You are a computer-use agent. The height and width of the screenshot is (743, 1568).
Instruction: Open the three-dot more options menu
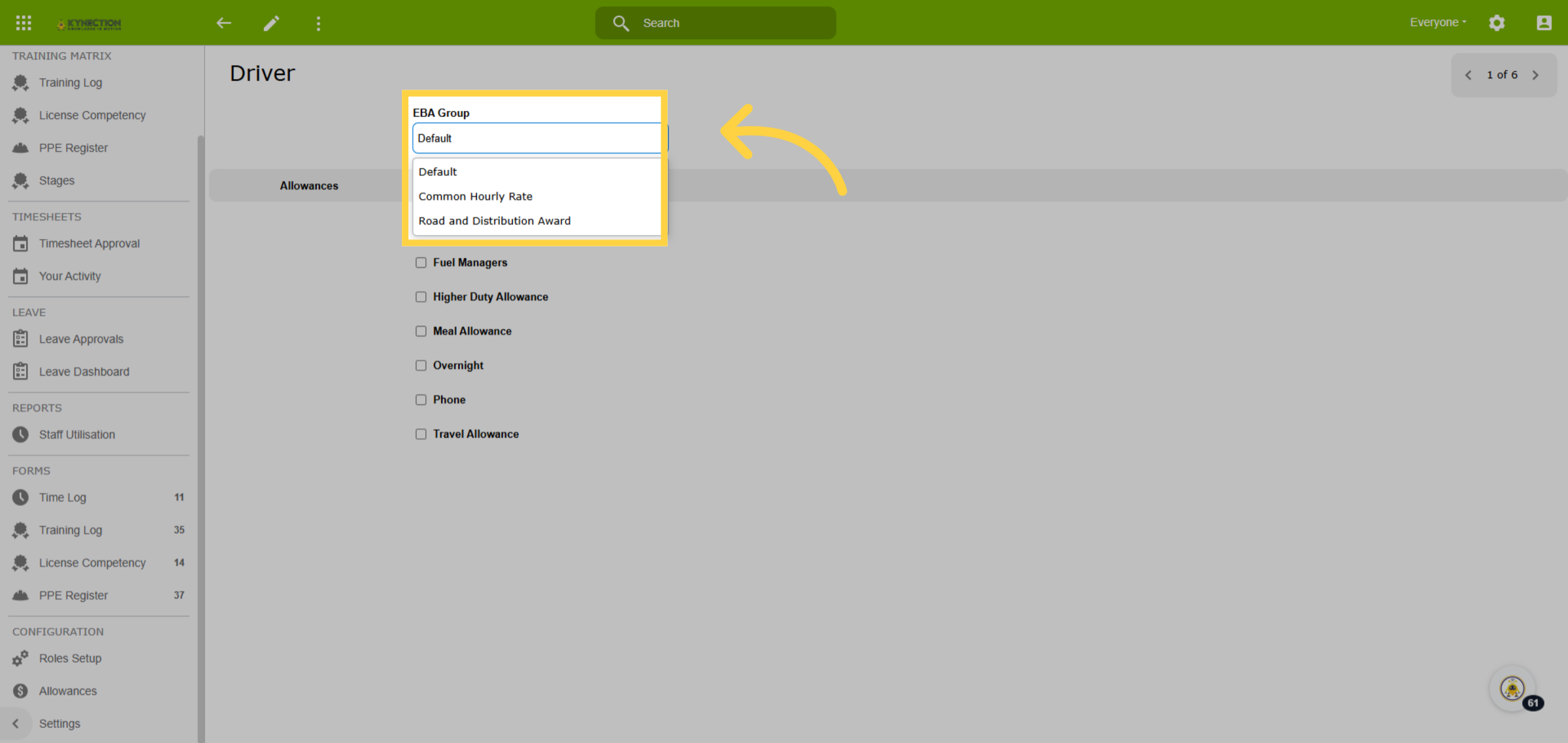[318, 24]
